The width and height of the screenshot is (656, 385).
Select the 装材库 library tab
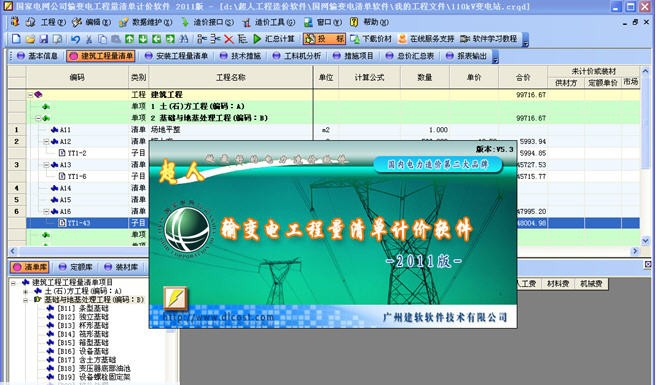pos(122,267)
